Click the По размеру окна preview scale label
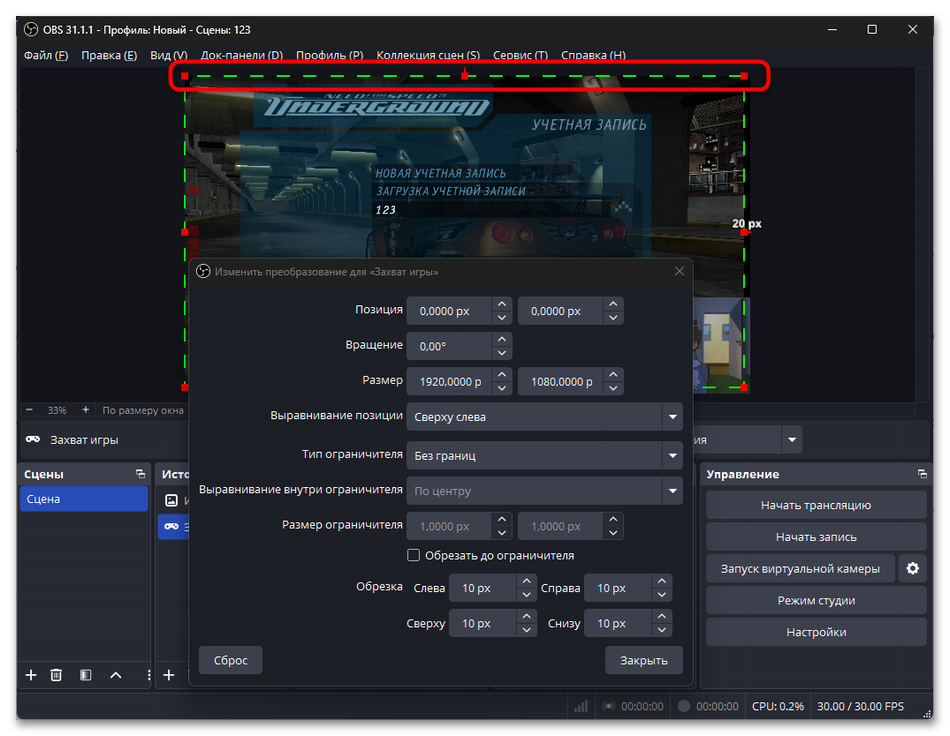This screenshot has height=736, width=950. (x=143, y=410)
